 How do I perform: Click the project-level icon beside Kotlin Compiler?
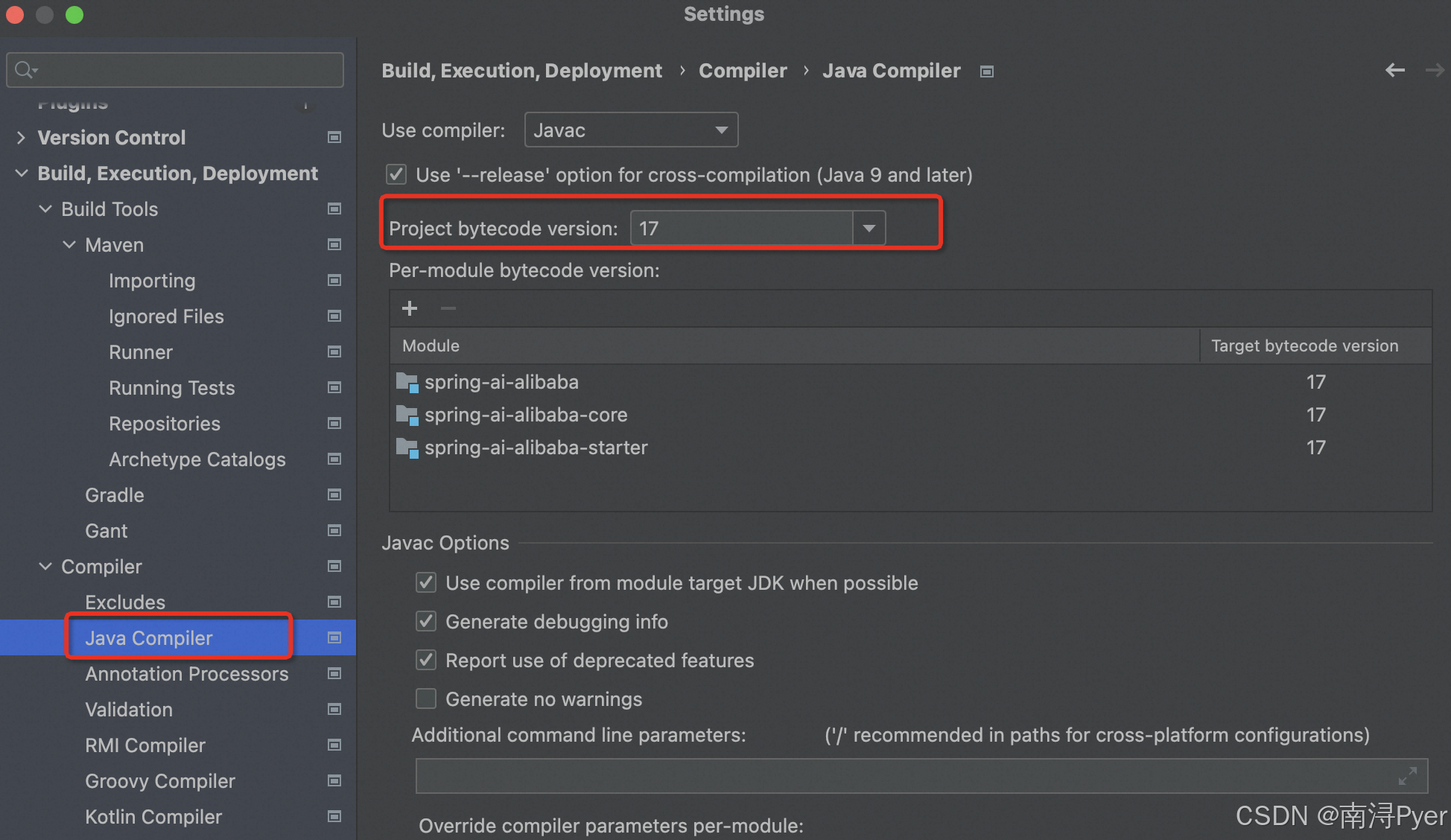[334, 816]
